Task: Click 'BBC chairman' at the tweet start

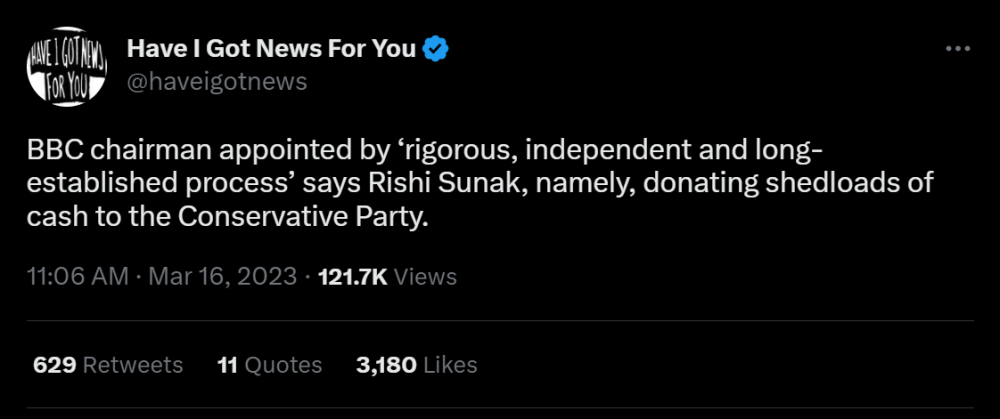Action: [93, 150]
